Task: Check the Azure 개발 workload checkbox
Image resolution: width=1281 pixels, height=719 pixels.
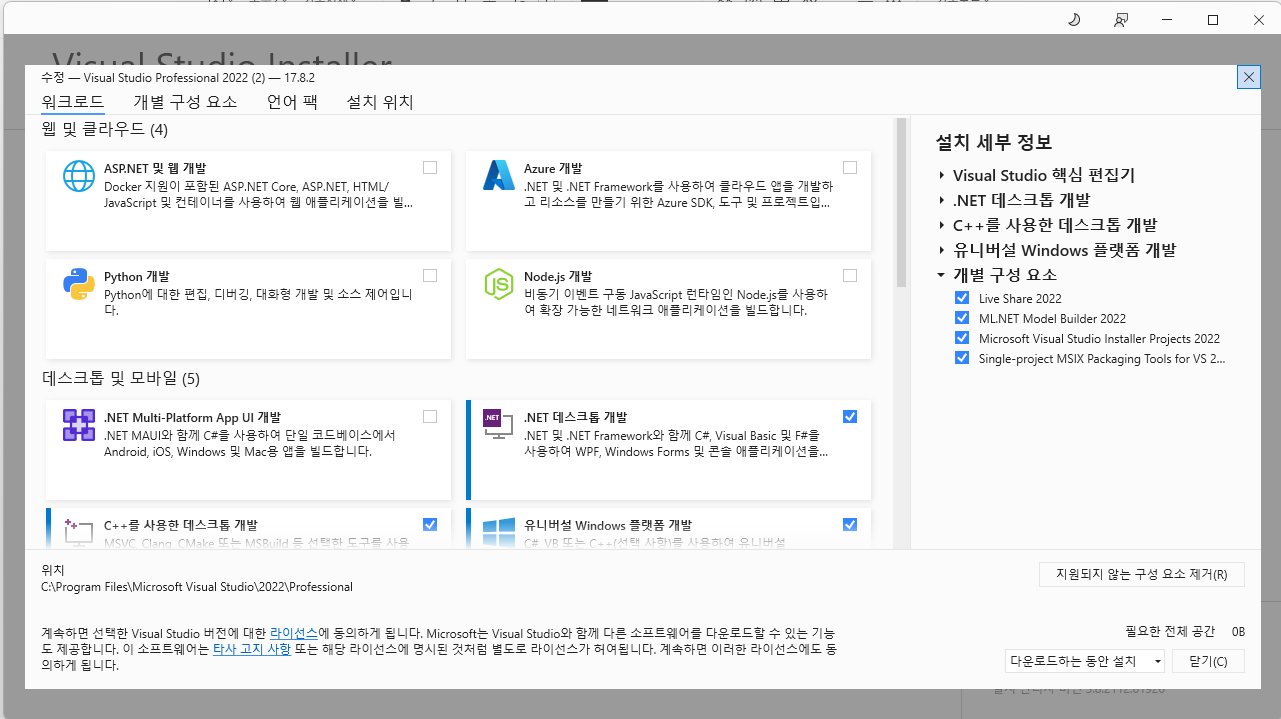Action: [850, 168]
